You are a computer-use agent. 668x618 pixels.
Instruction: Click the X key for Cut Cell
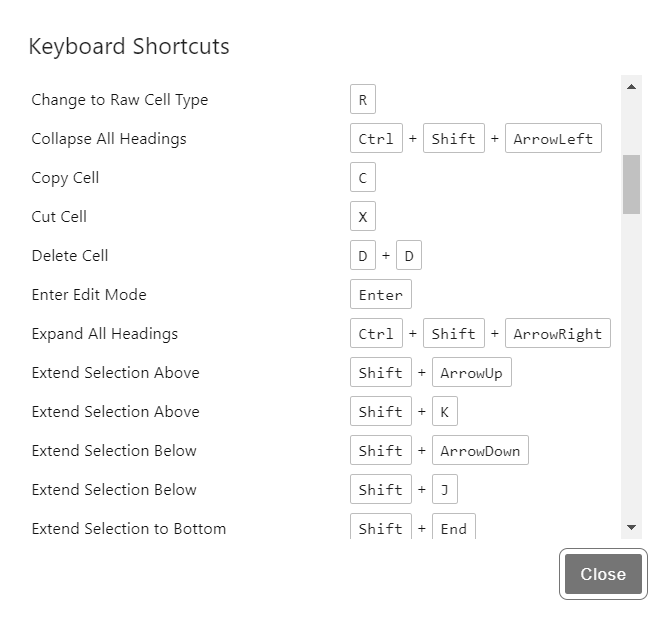coord(362,217)
